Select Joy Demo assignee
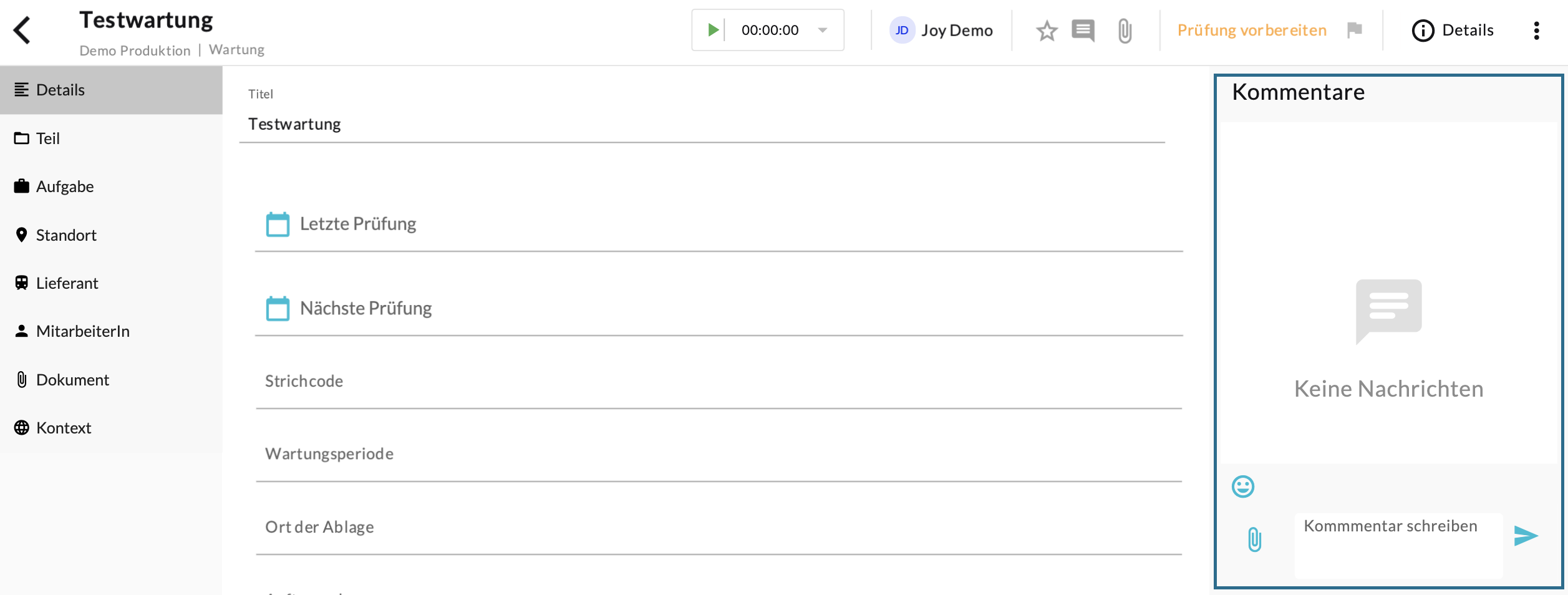Viewport: 1568px width, 595px height. 941,30
